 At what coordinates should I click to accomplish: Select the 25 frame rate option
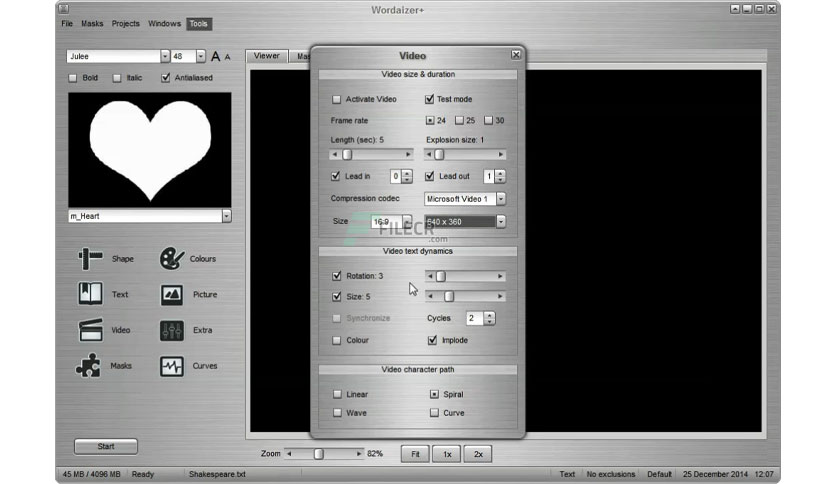459,120
